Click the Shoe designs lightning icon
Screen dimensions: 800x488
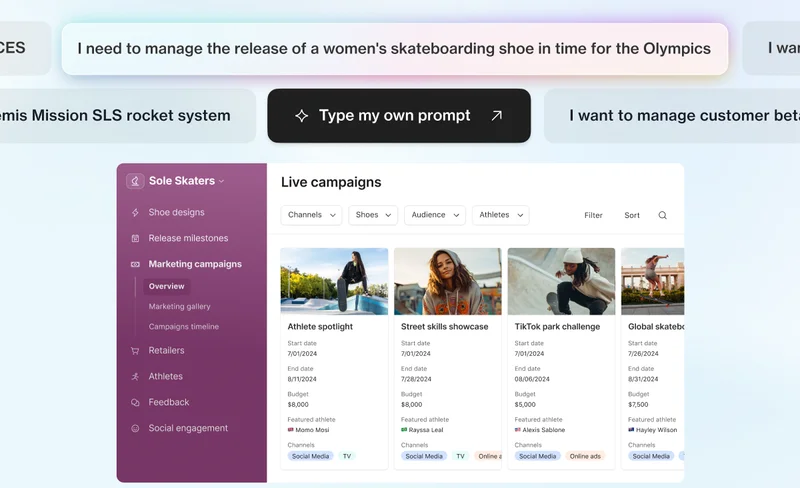click(135, 212)
